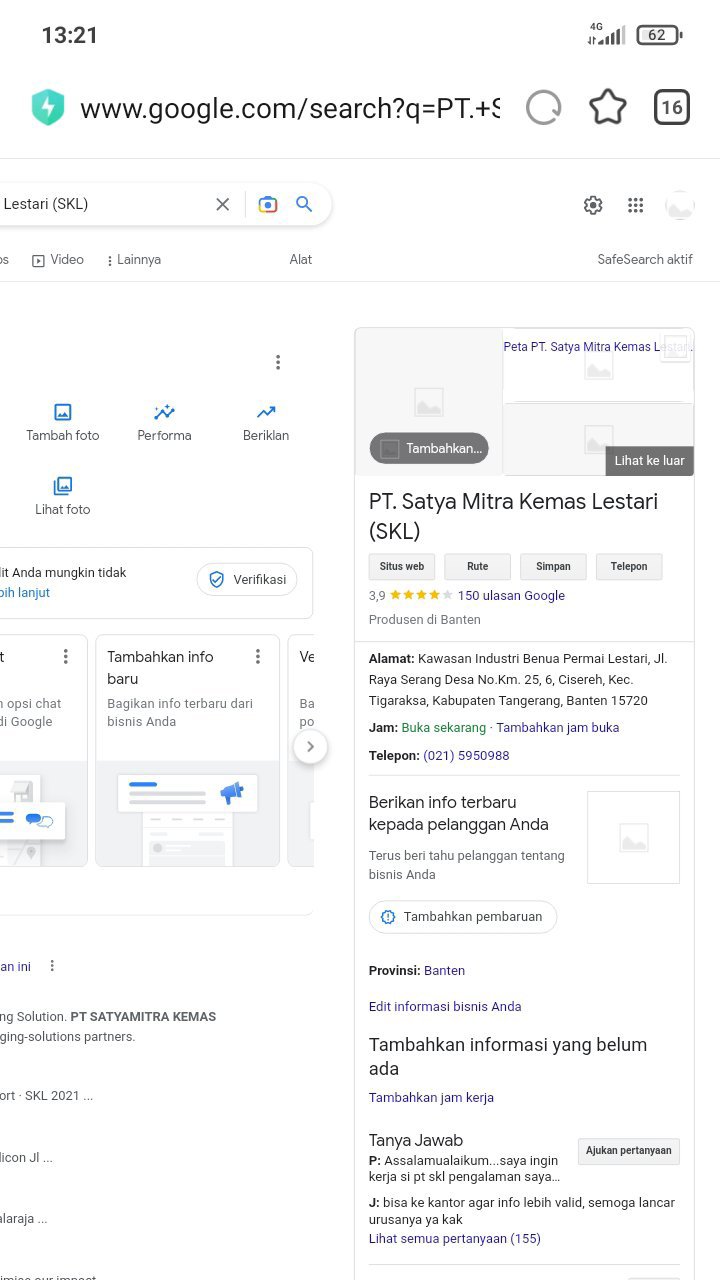Viewport: 720px width, 1280px height.
Task: Bookmark page with star icon
Action: (x=607, y=107)
